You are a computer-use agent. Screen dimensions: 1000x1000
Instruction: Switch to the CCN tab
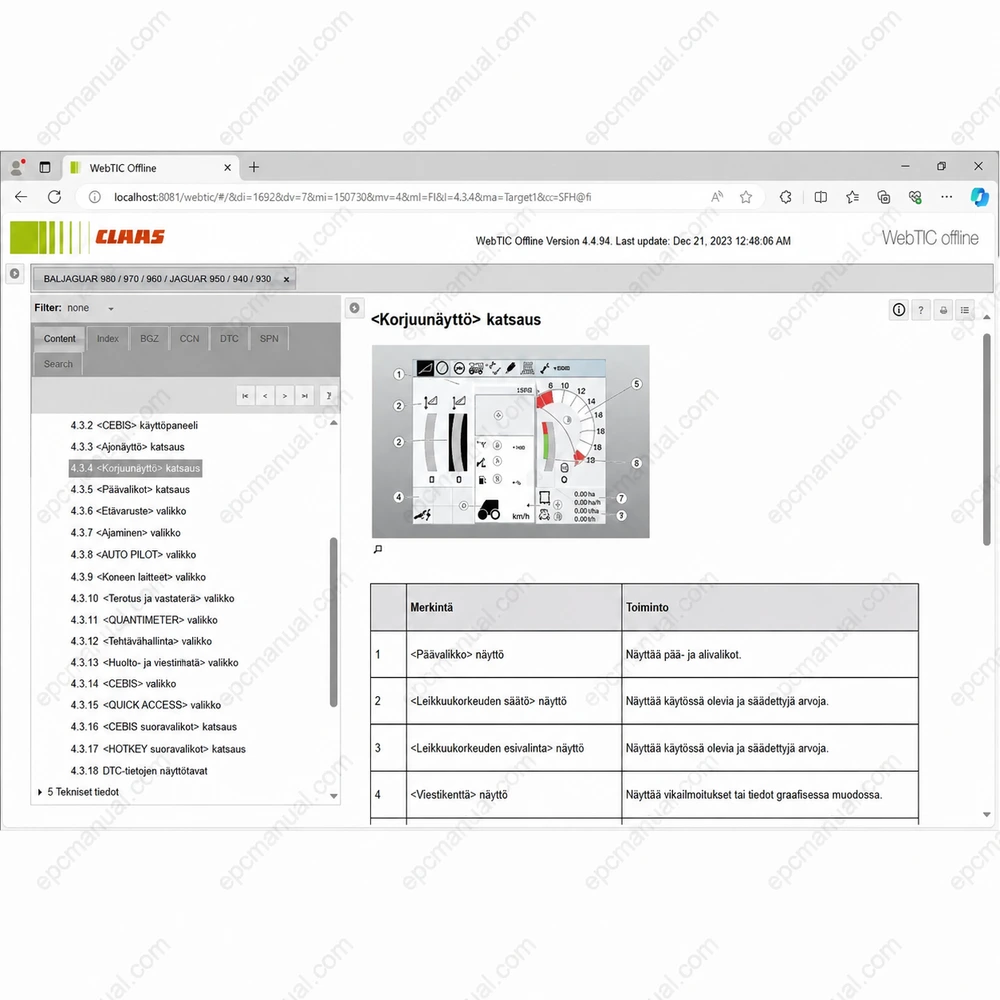[x=189, y=339]
